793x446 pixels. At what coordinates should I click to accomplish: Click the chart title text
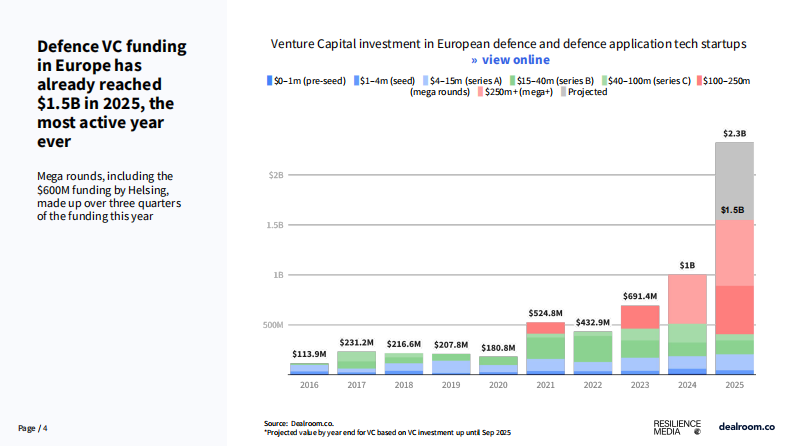point(509,45)
